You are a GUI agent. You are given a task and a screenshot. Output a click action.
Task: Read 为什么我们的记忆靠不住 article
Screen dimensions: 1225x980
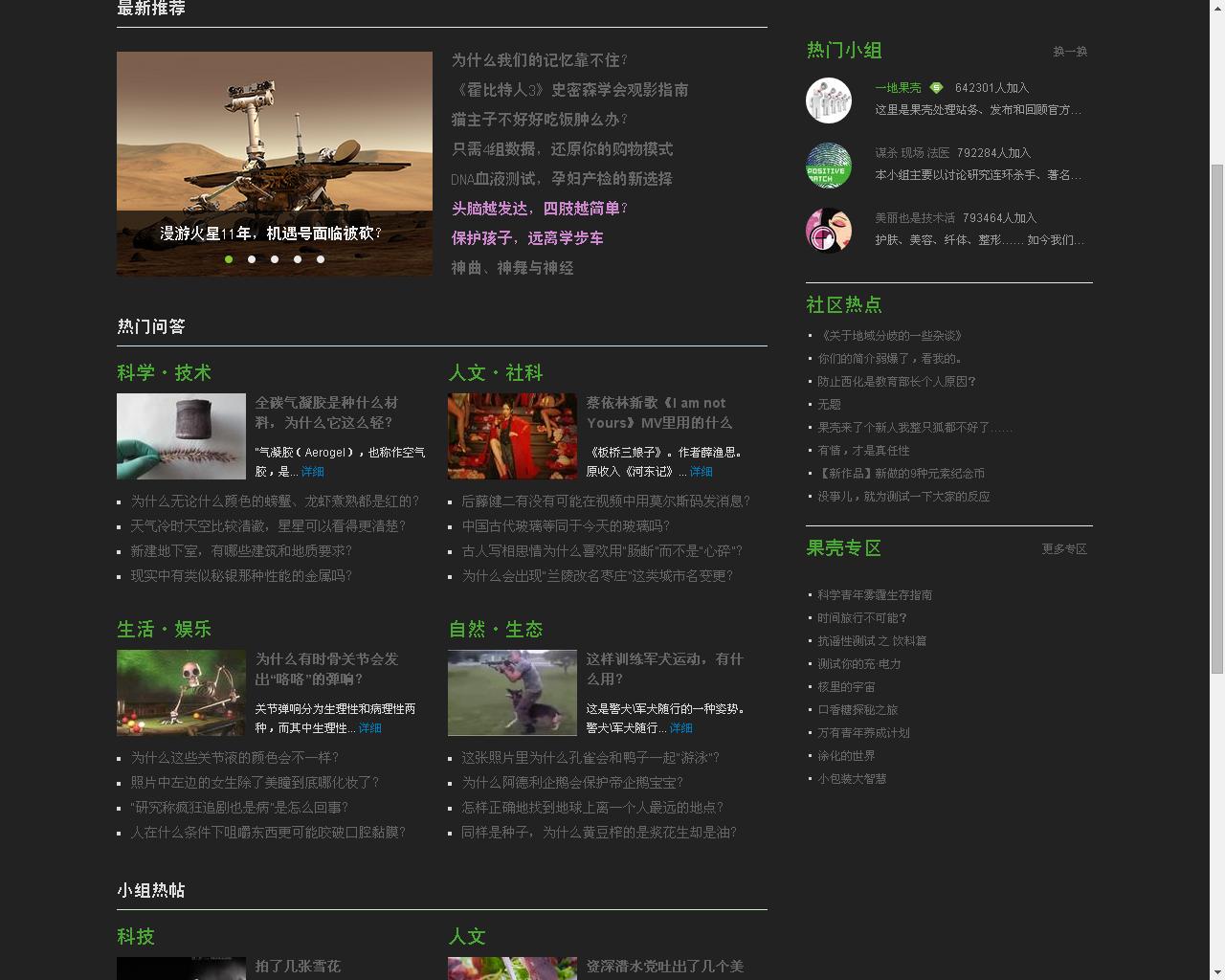(x=540, y=60)
